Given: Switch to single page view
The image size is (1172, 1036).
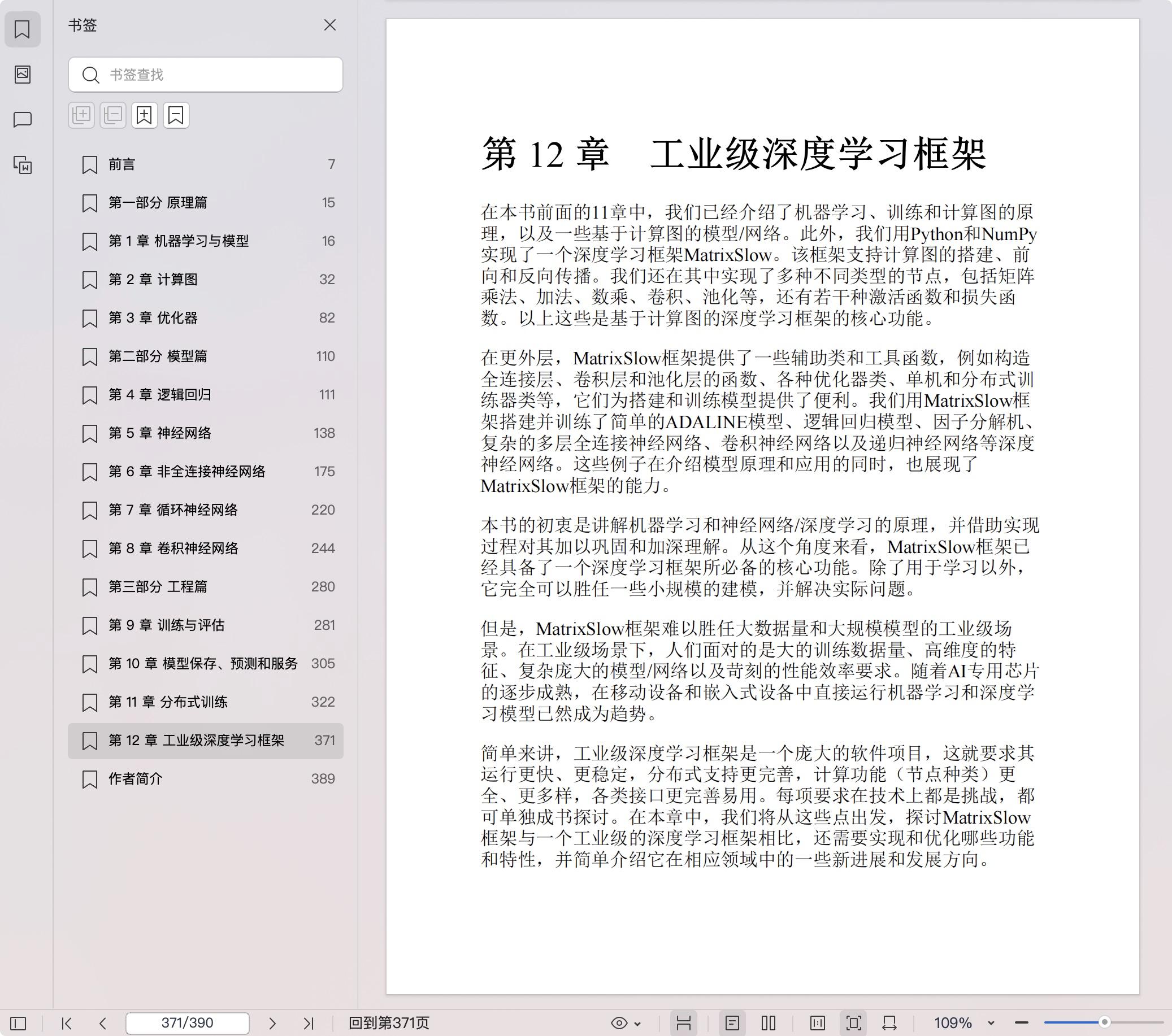Looking at the screenshot, I should pos(732,1024).
